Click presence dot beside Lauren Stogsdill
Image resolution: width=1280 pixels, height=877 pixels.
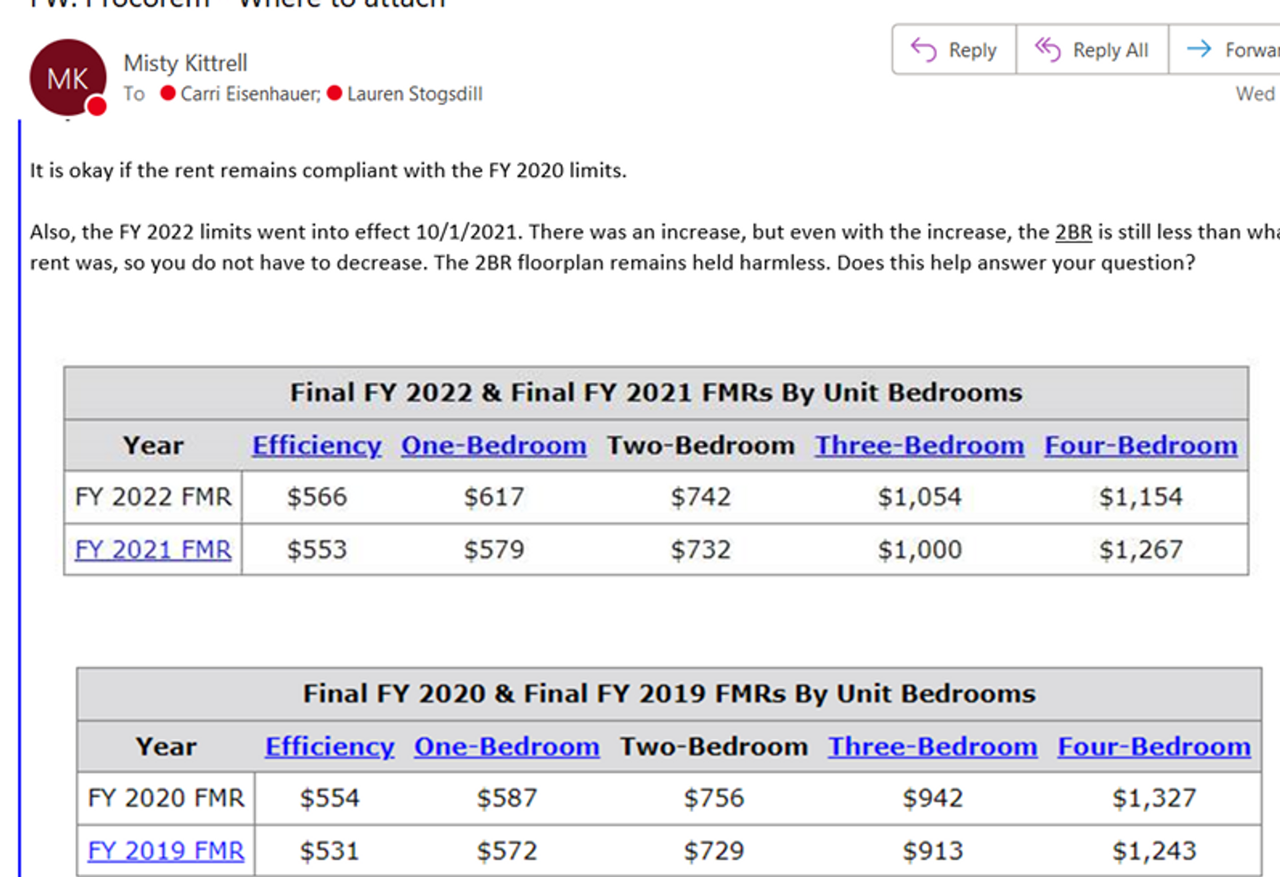click(x=334, y=94)
